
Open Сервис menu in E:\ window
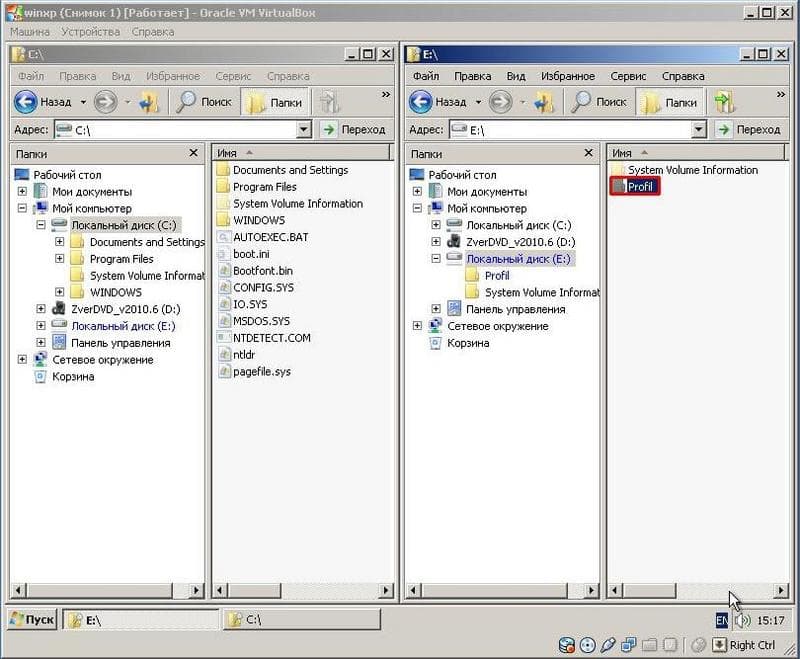tap(628, 76)
